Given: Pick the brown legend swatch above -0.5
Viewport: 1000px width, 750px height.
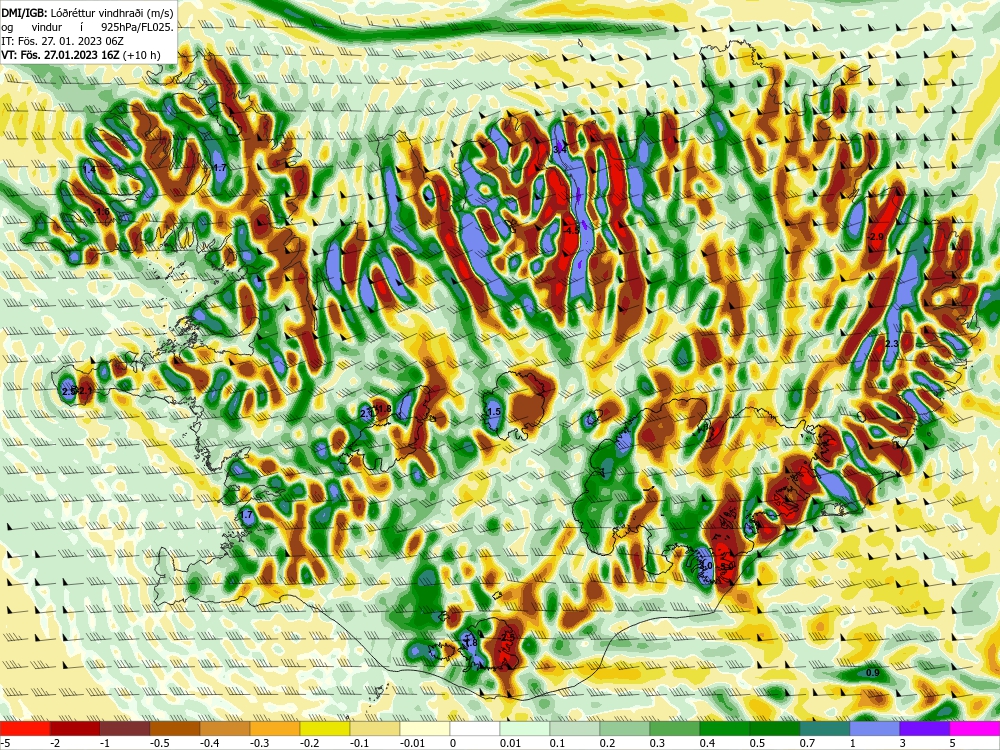Looking at the screenshot, I should [175, 728].
